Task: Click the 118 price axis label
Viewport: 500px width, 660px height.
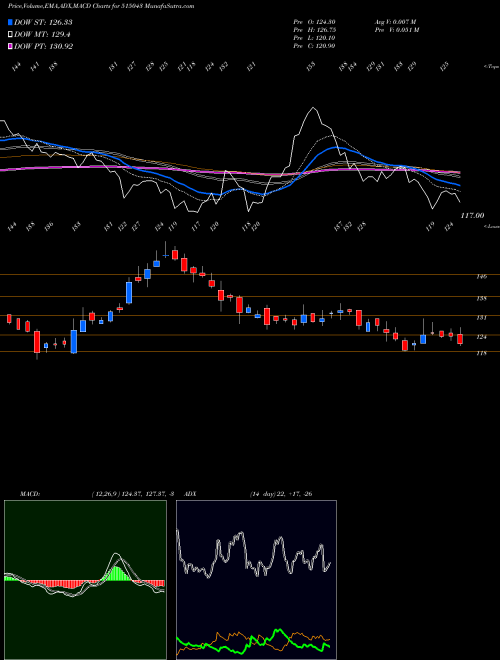Action: 482,353
